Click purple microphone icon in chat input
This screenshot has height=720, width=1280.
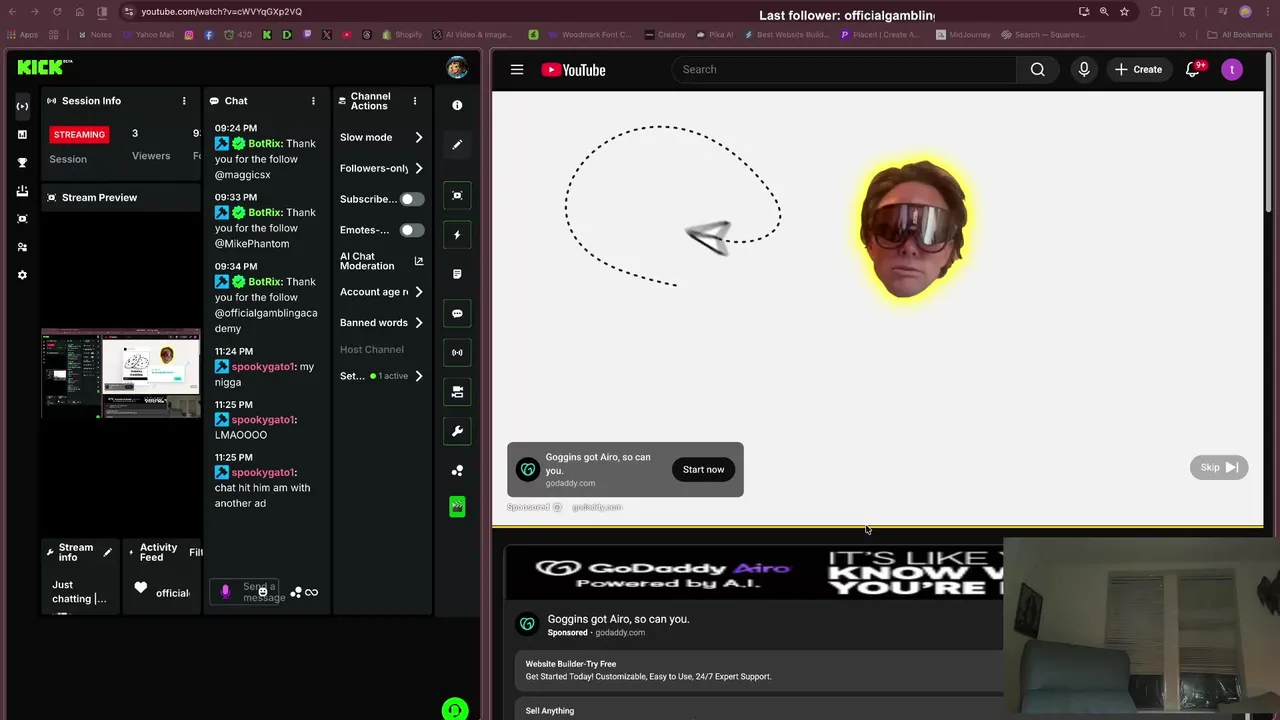(225, 592)
